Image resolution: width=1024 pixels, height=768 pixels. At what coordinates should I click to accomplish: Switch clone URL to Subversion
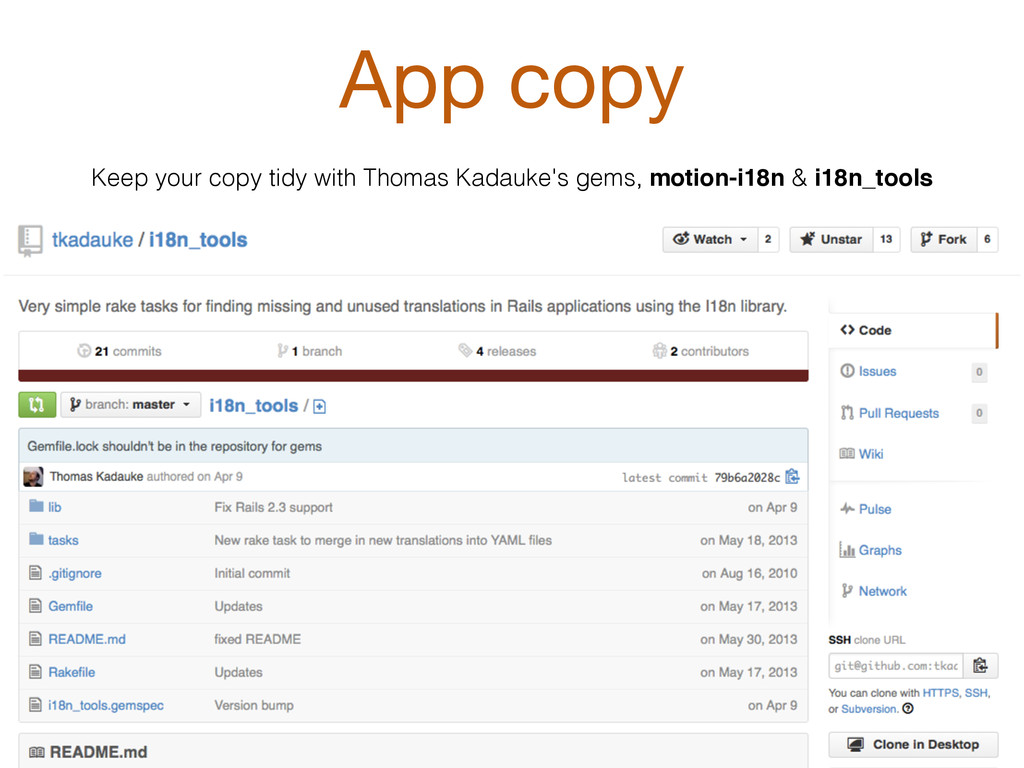pos(869,709)
